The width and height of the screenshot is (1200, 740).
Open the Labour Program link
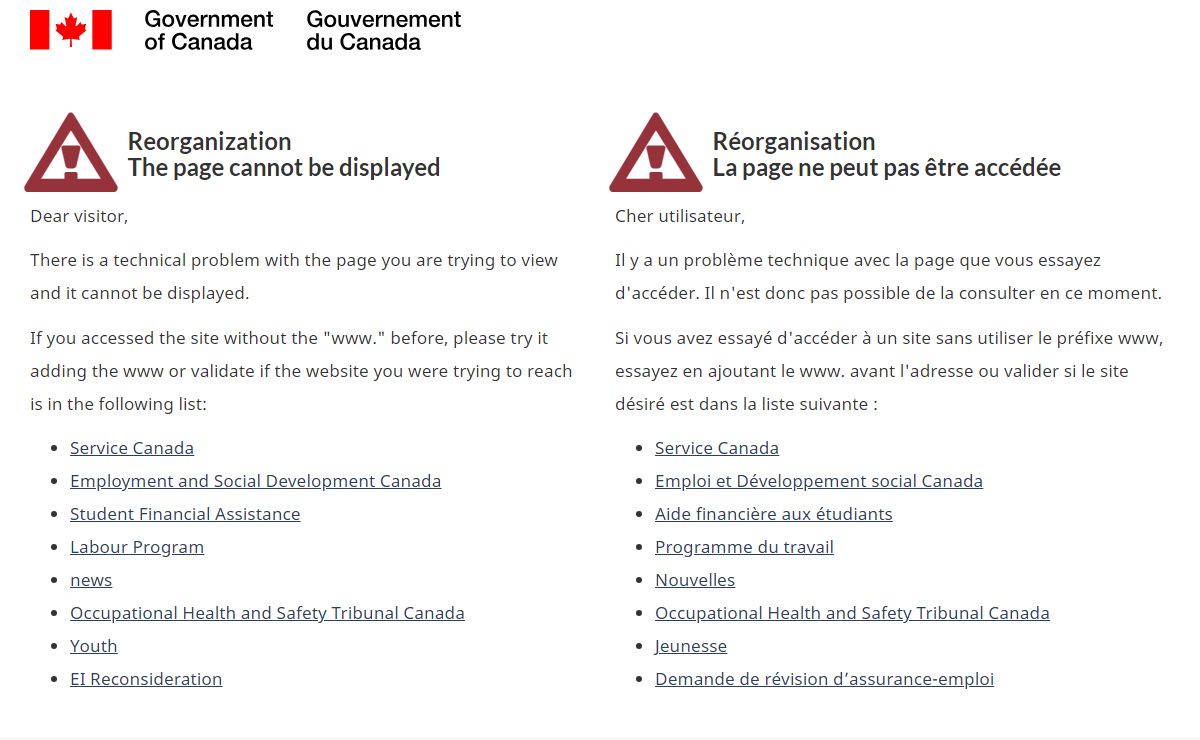coord(137,547)
